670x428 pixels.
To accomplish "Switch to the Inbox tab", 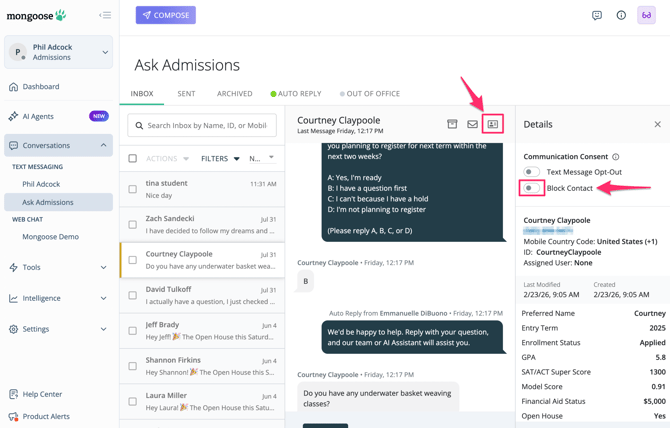I will (142, 94).
